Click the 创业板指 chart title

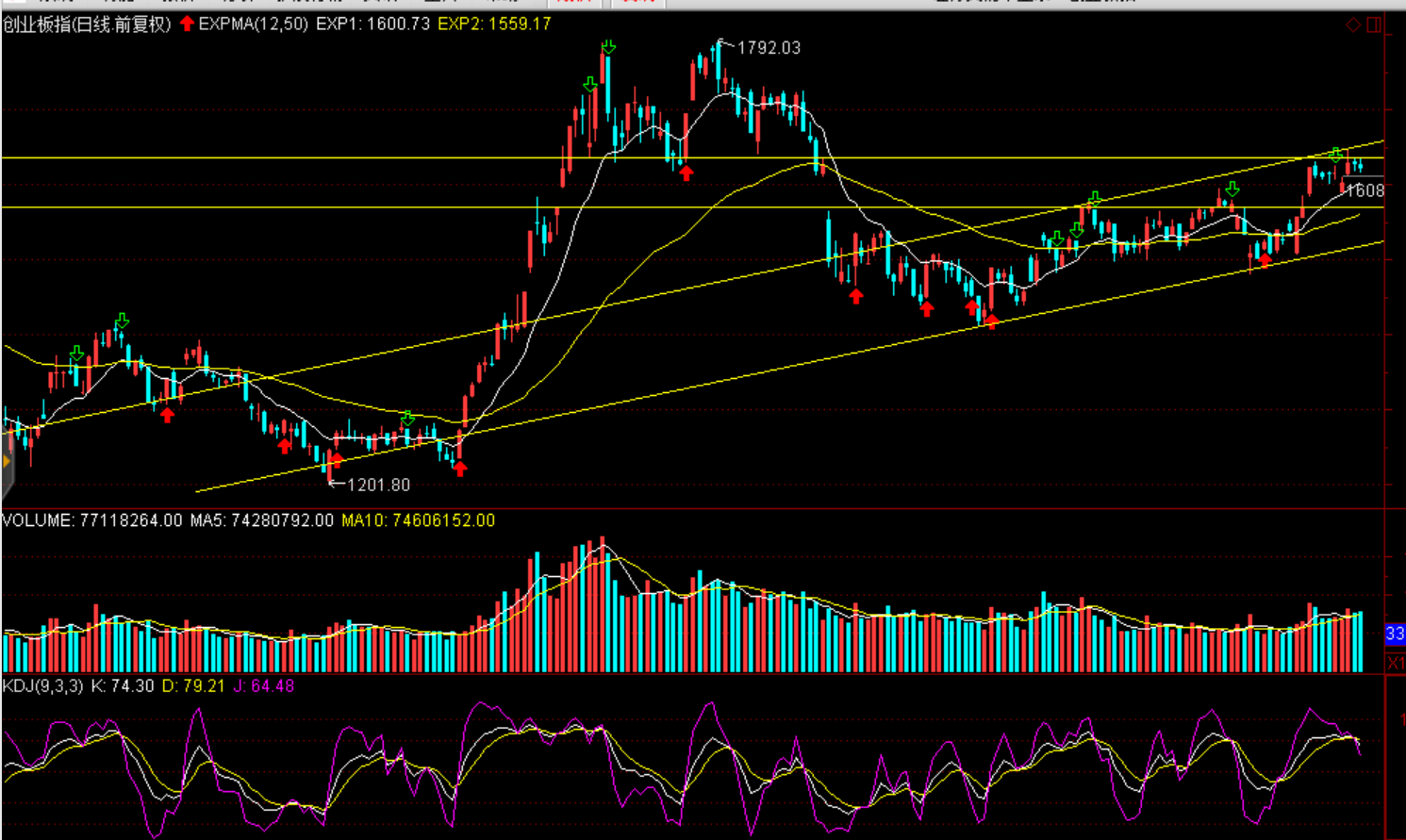tap(87, 24)
